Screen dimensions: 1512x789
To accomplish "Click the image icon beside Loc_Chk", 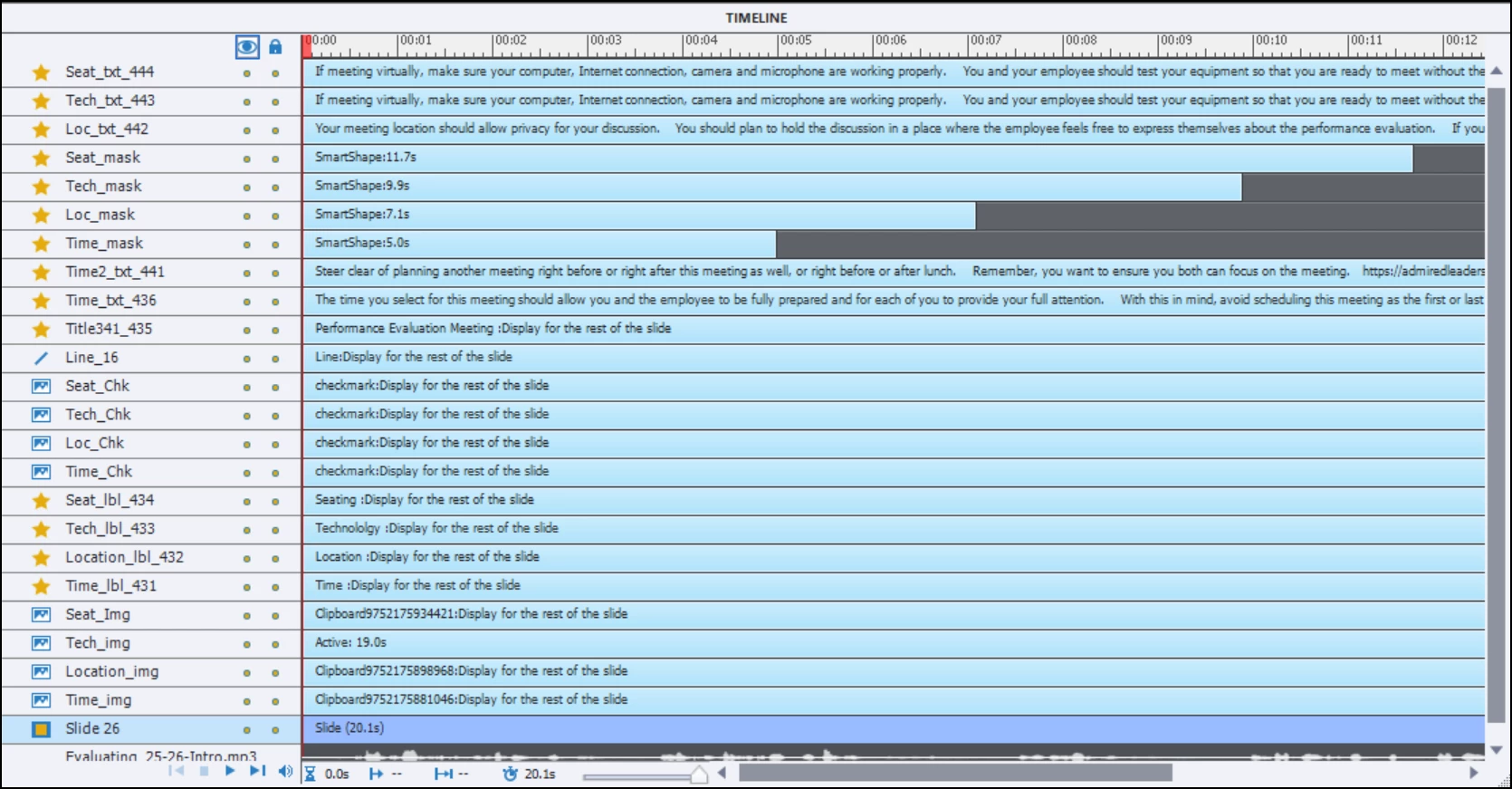I will pyautogui.click(x=41, y=444).
